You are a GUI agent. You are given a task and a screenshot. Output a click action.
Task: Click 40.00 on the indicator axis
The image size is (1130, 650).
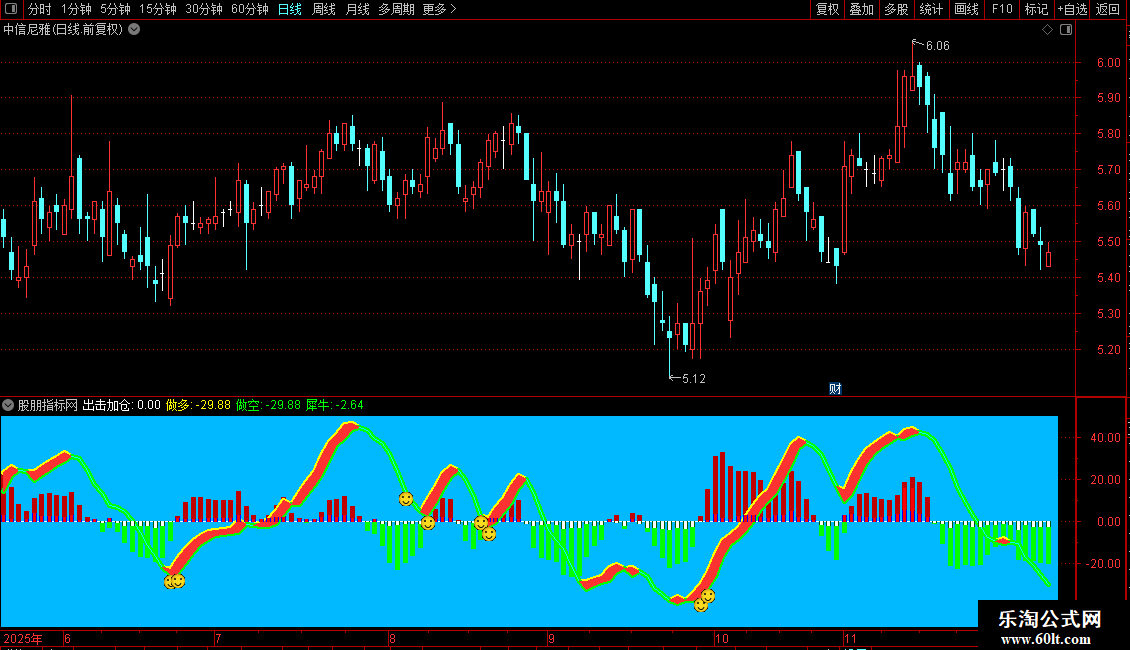pos(1105,437)
